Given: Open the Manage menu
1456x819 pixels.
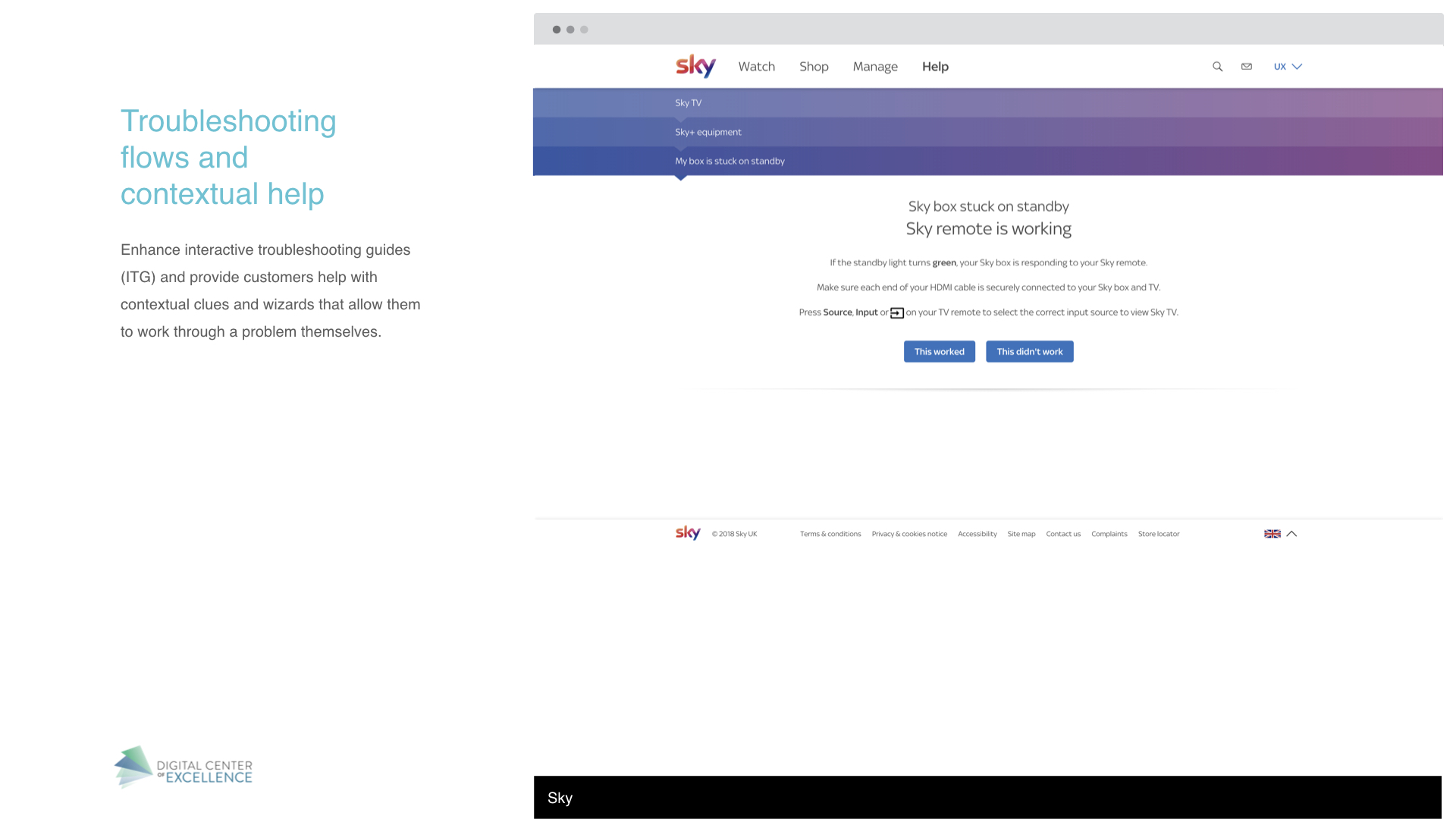Looking at the screenshot, I should coord(875,67).
